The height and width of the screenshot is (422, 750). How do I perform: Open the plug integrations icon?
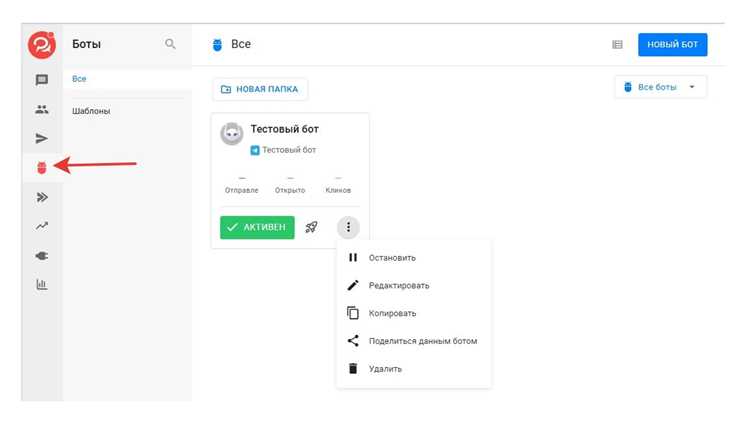[42, 256]
